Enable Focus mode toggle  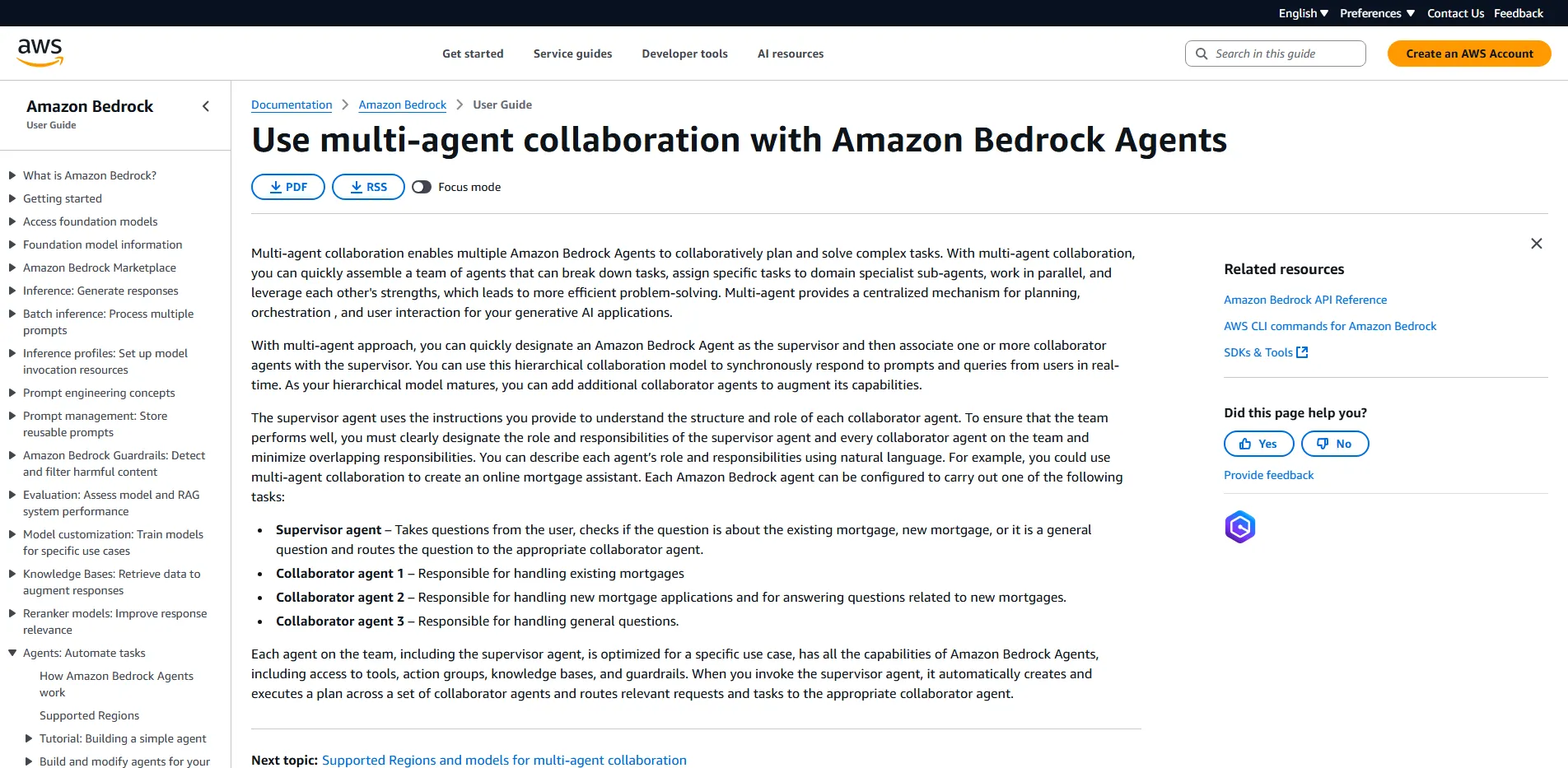pos(422,187)
